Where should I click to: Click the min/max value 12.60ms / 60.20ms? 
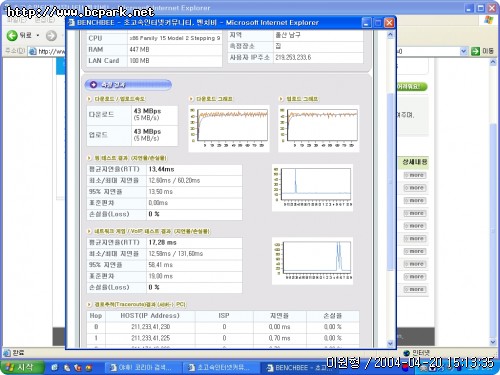coord(174,181)
